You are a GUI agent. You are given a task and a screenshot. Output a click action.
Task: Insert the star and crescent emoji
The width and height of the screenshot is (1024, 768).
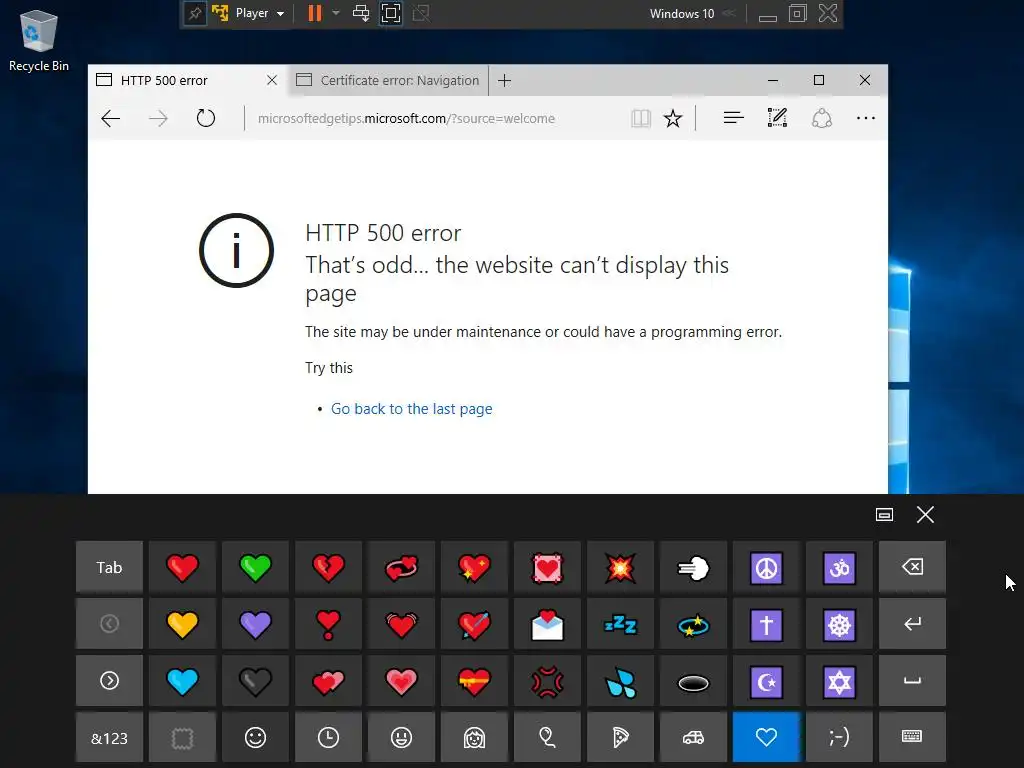tap(767, 681)
